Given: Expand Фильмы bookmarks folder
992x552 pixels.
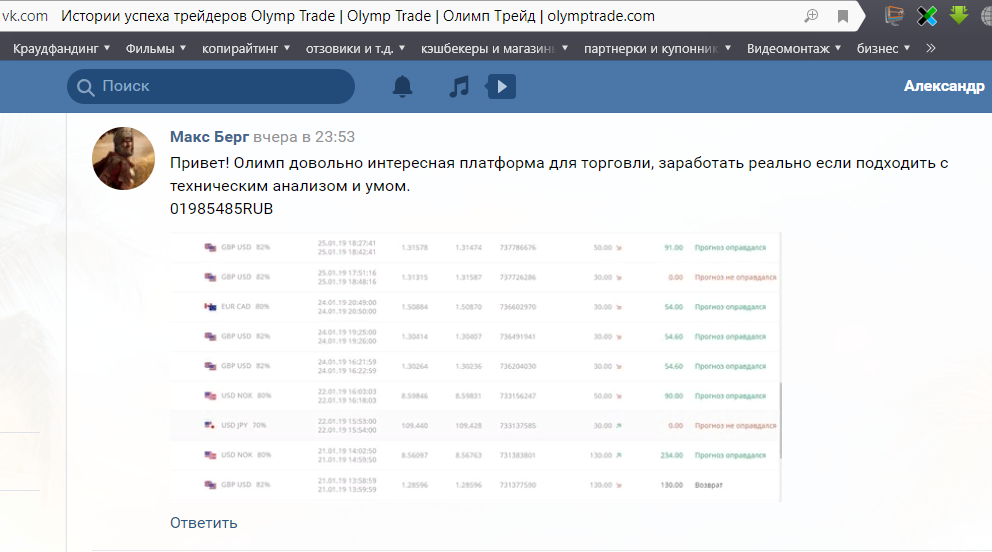Looking at the screenshot, I should 156,48.
